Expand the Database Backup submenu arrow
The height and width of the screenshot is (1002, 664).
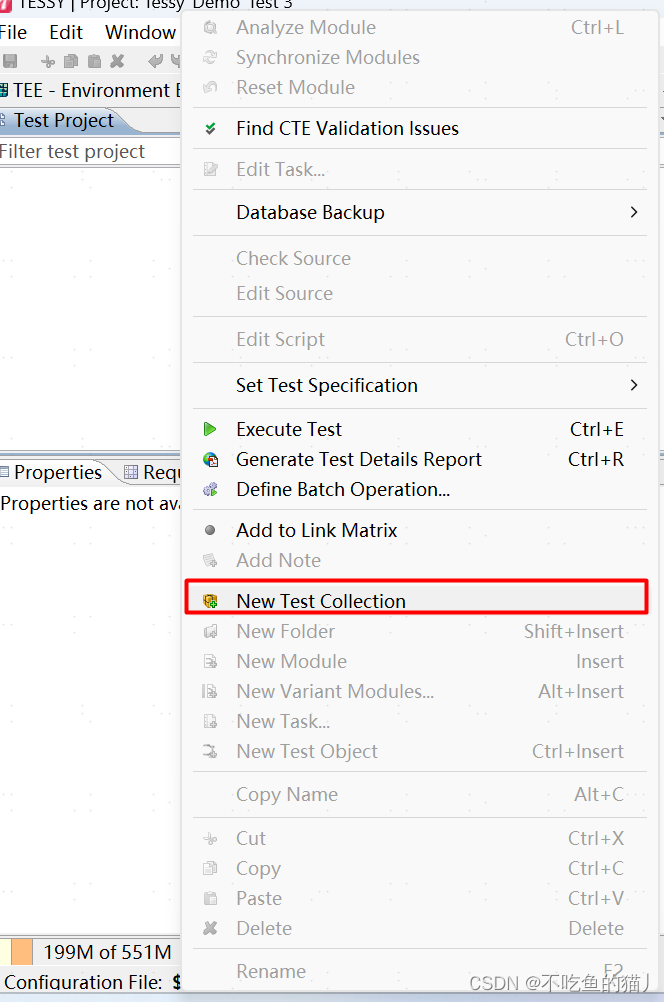(x=633, y=212)
